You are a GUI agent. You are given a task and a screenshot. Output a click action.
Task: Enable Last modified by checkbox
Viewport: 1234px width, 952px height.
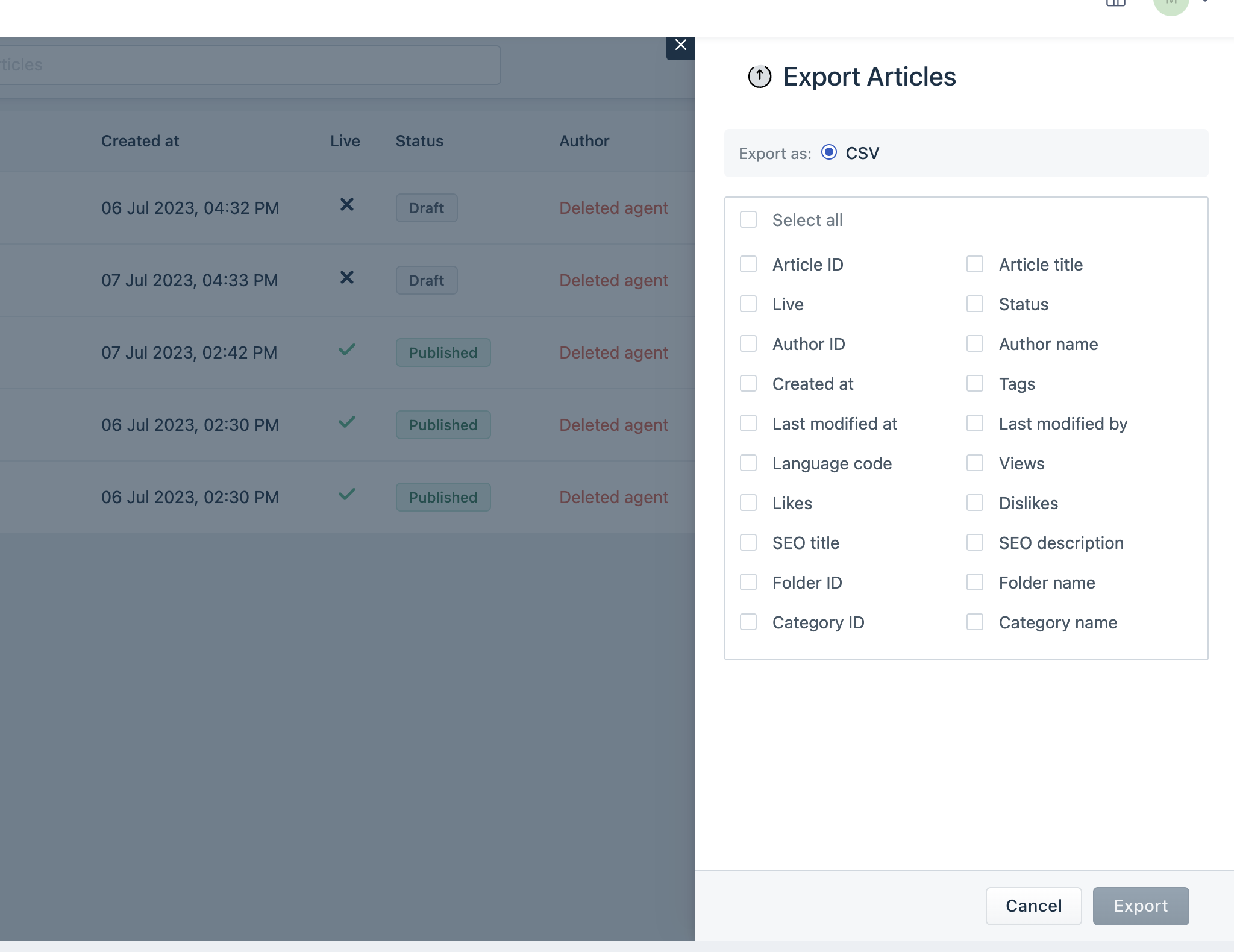pos(974,424)
